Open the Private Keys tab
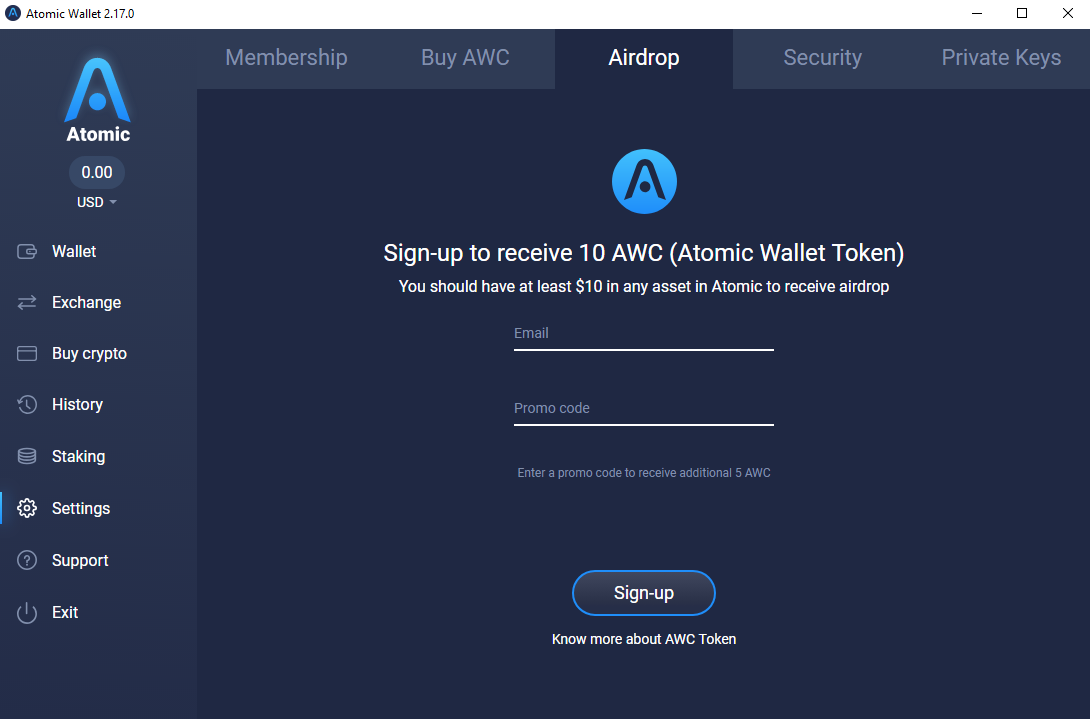 (x=1001, y=58)
